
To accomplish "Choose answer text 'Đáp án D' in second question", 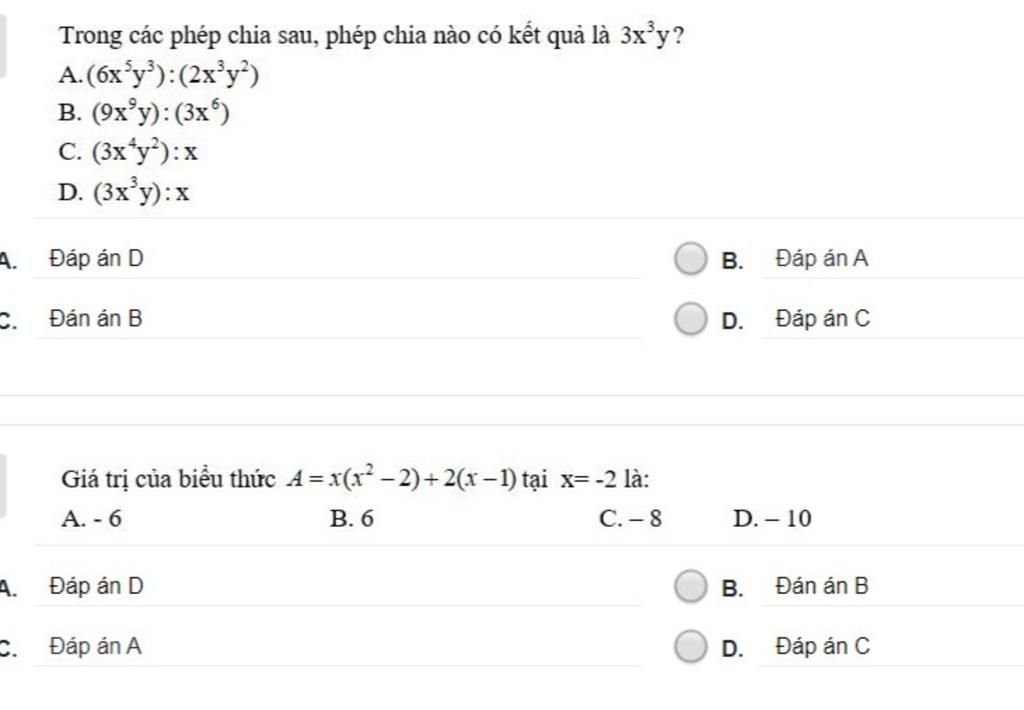I will pyautogui.click(x=97, y=586).
